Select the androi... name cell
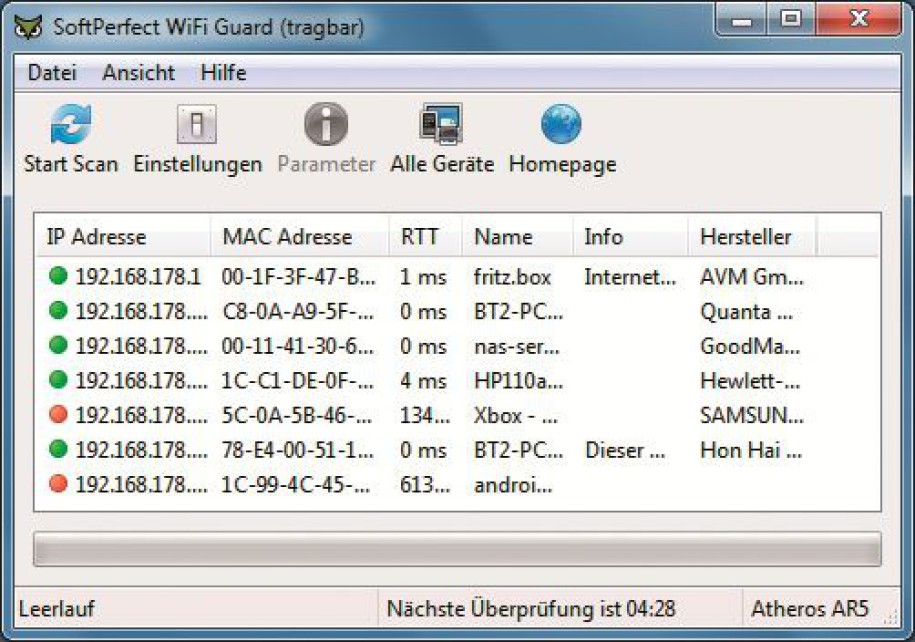The height and width of the screenshot is (642, 915). [513, 484]
